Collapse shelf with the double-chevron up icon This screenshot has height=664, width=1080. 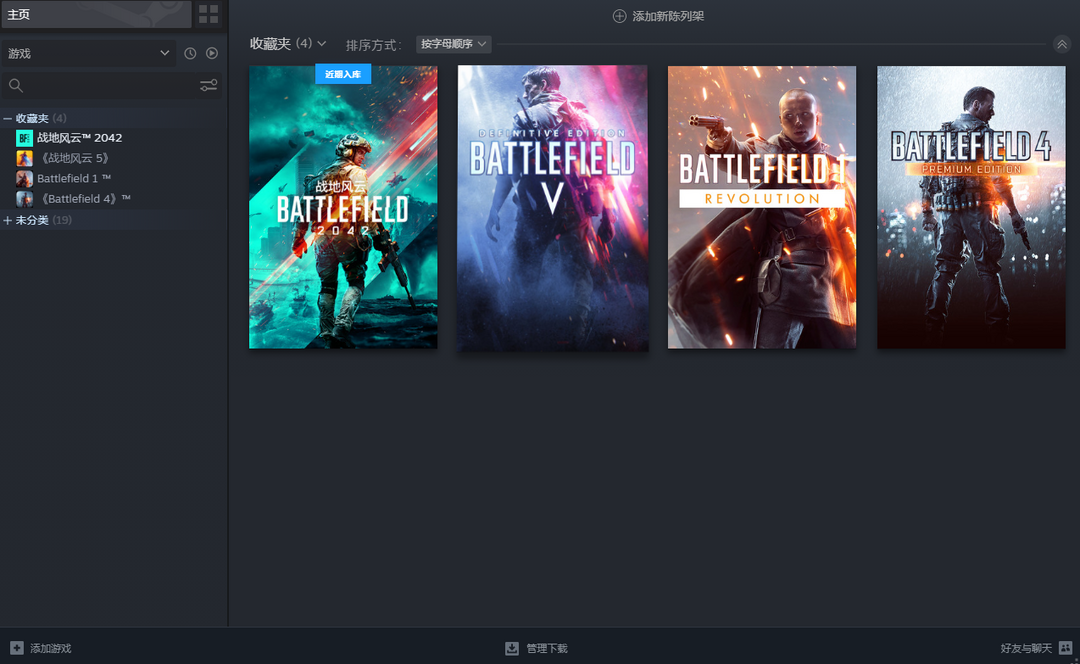tap(1061, 44)
